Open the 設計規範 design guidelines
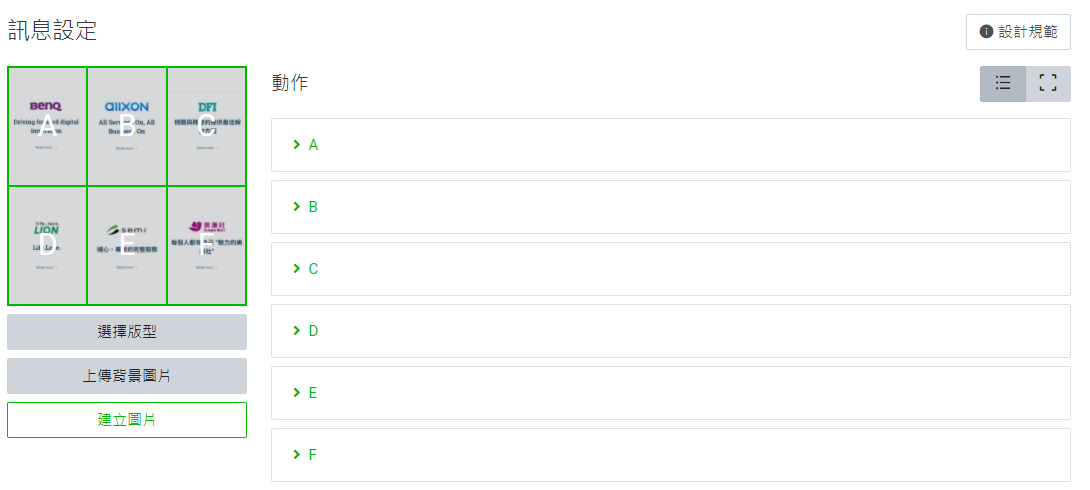Screen dimensions: 1090x490 point(1018,32)
